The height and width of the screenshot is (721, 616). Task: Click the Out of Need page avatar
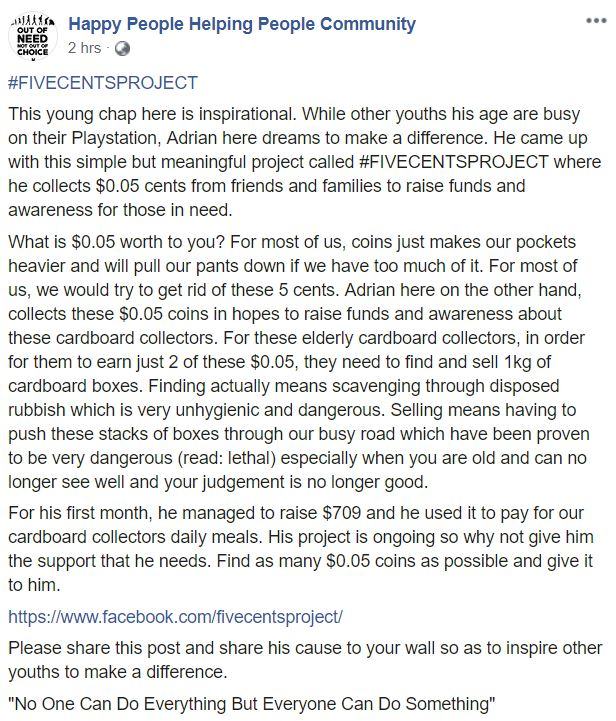33,36
